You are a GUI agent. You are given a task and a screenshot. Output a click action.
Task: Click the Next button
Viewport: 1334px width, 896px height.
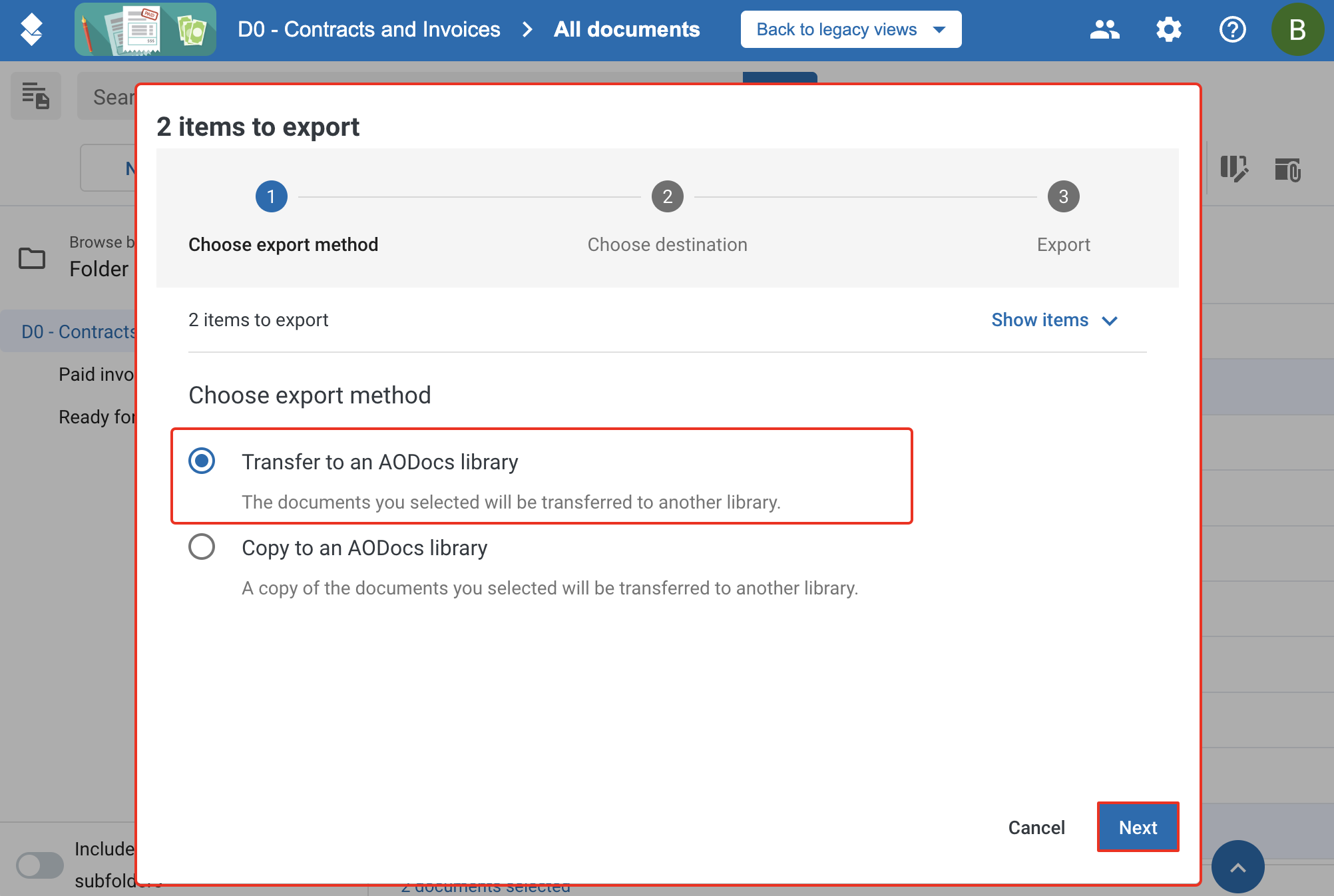pyautogui.click(x=1138, y=827)
